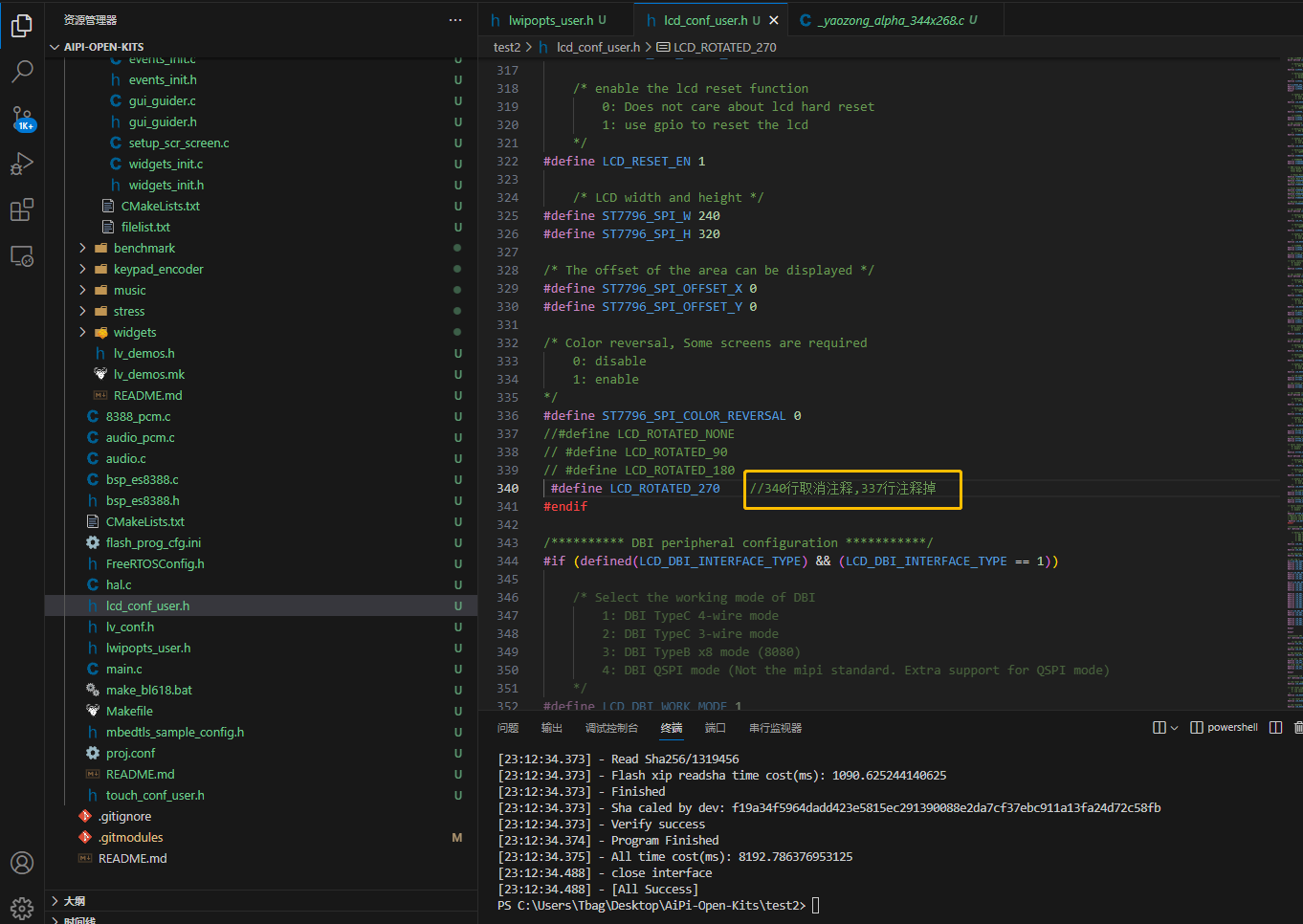Switch to the lwipopts_user.h editor tab
The width and height of the screenshot is (1303, 924).
click(556, 20)
